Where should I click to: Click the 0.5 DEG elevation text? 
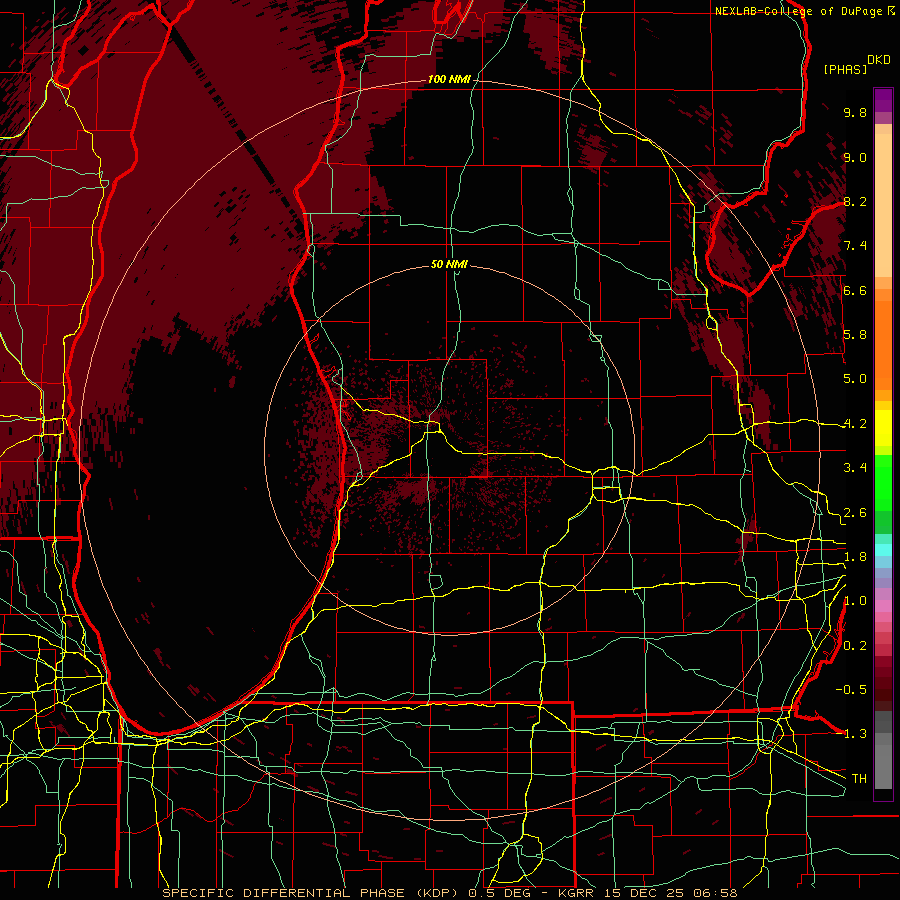(498, 893)
